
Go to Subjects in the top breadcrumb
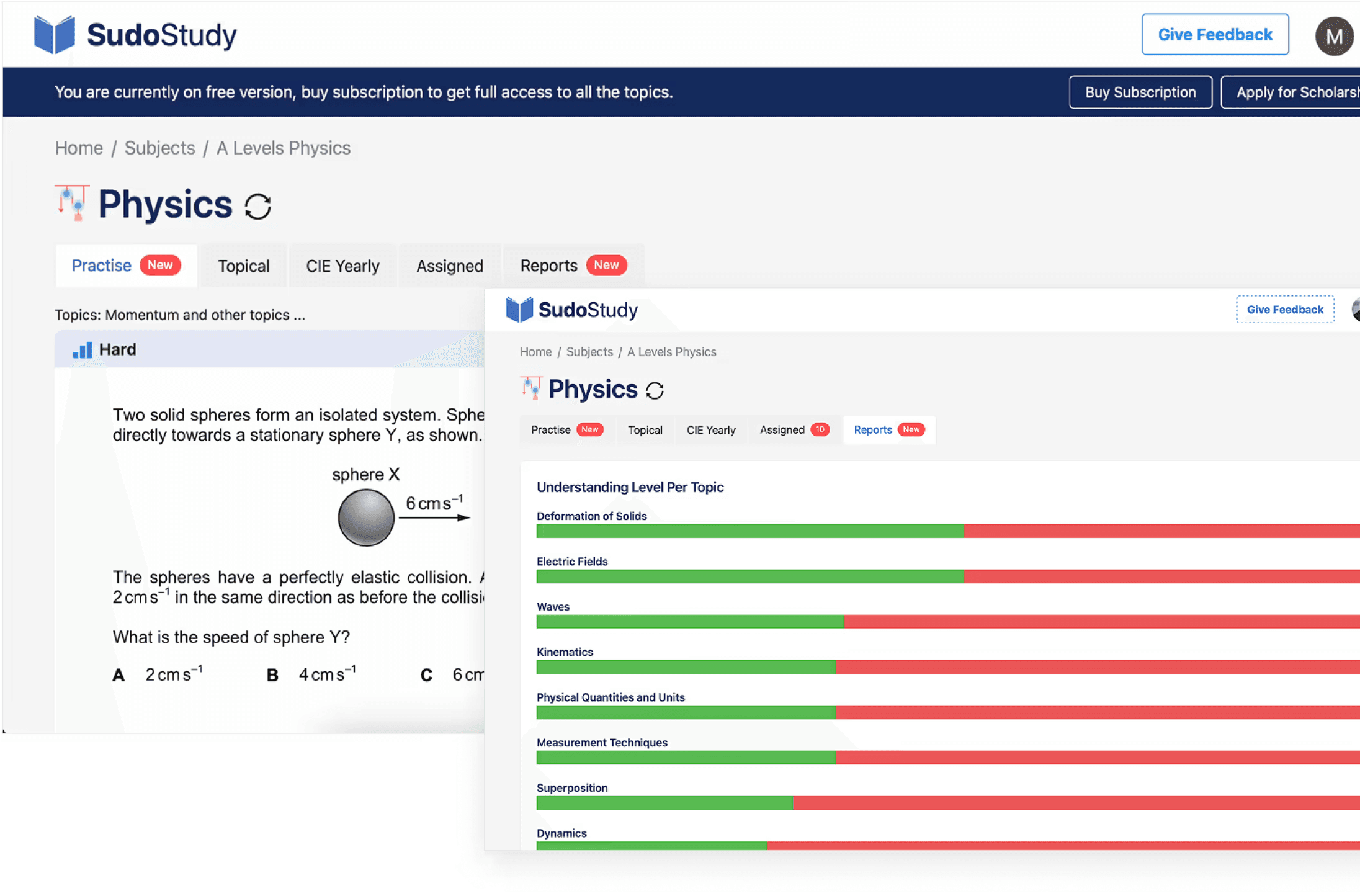[159, 148]
